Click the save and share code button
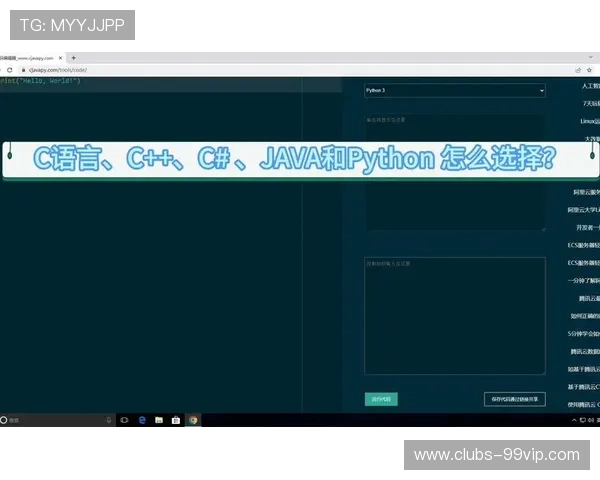Image resolution: width=600 pixels, height=480 pixels. [x=515, y=399]
